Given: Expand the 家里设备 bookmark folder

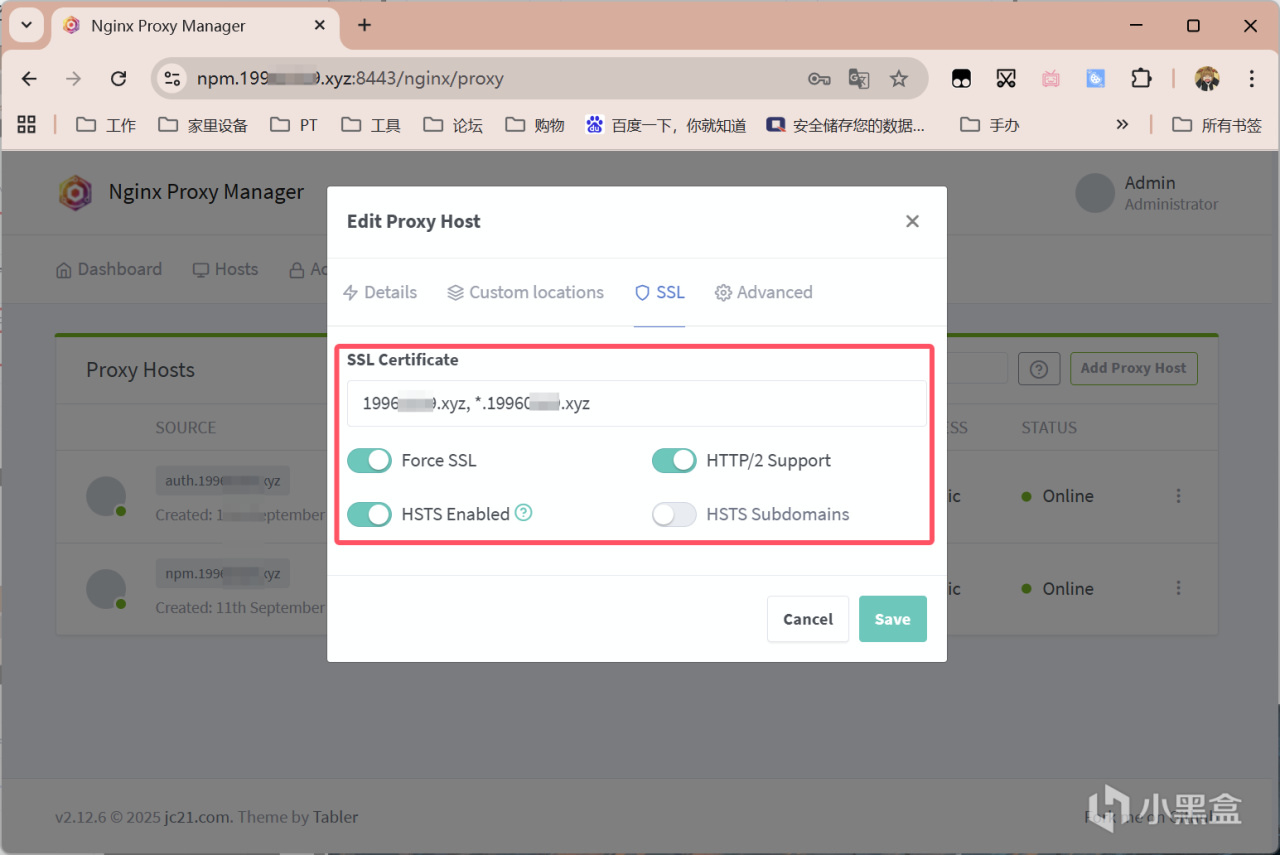Looking at the screenshot, I should pyautogui.click(x=203, y=125).
